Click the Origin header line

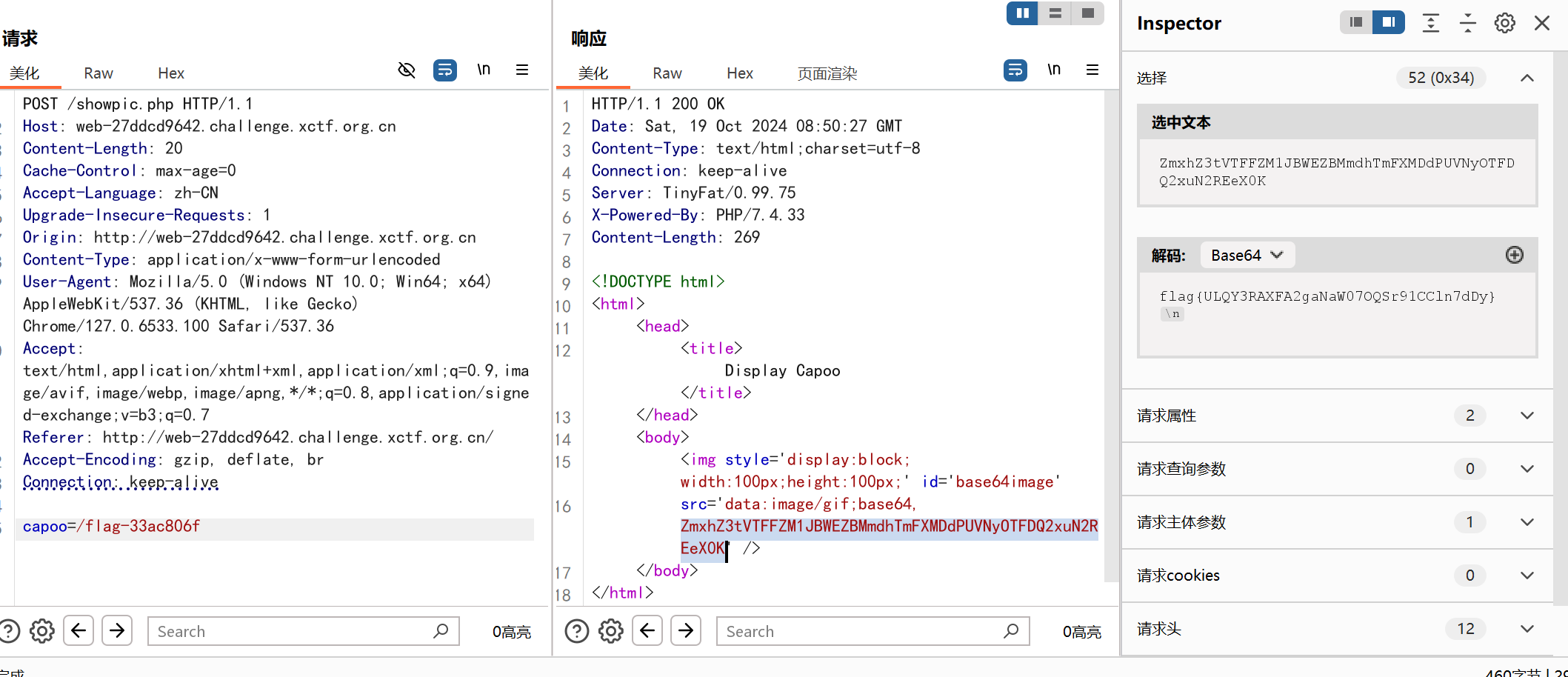[249, 237]
